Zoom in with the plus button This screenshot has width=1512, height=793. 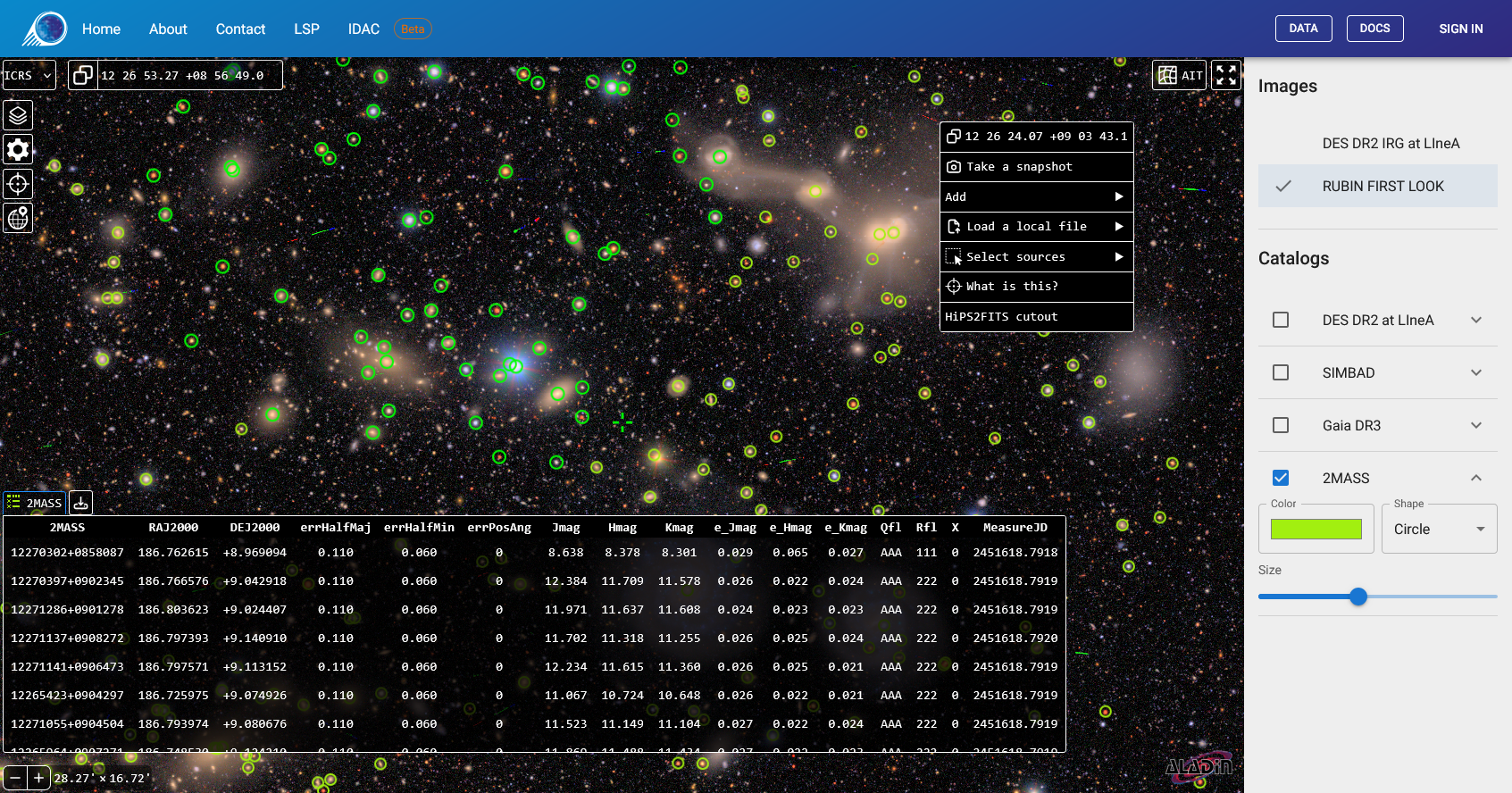38,778
